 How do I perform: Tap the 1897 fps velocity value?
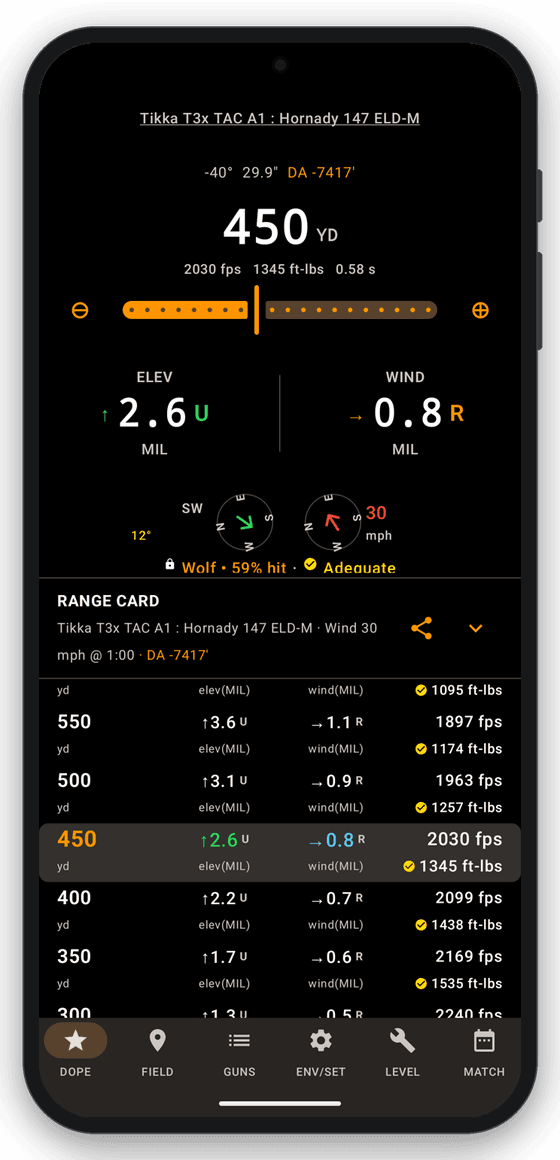click(469, 722)
